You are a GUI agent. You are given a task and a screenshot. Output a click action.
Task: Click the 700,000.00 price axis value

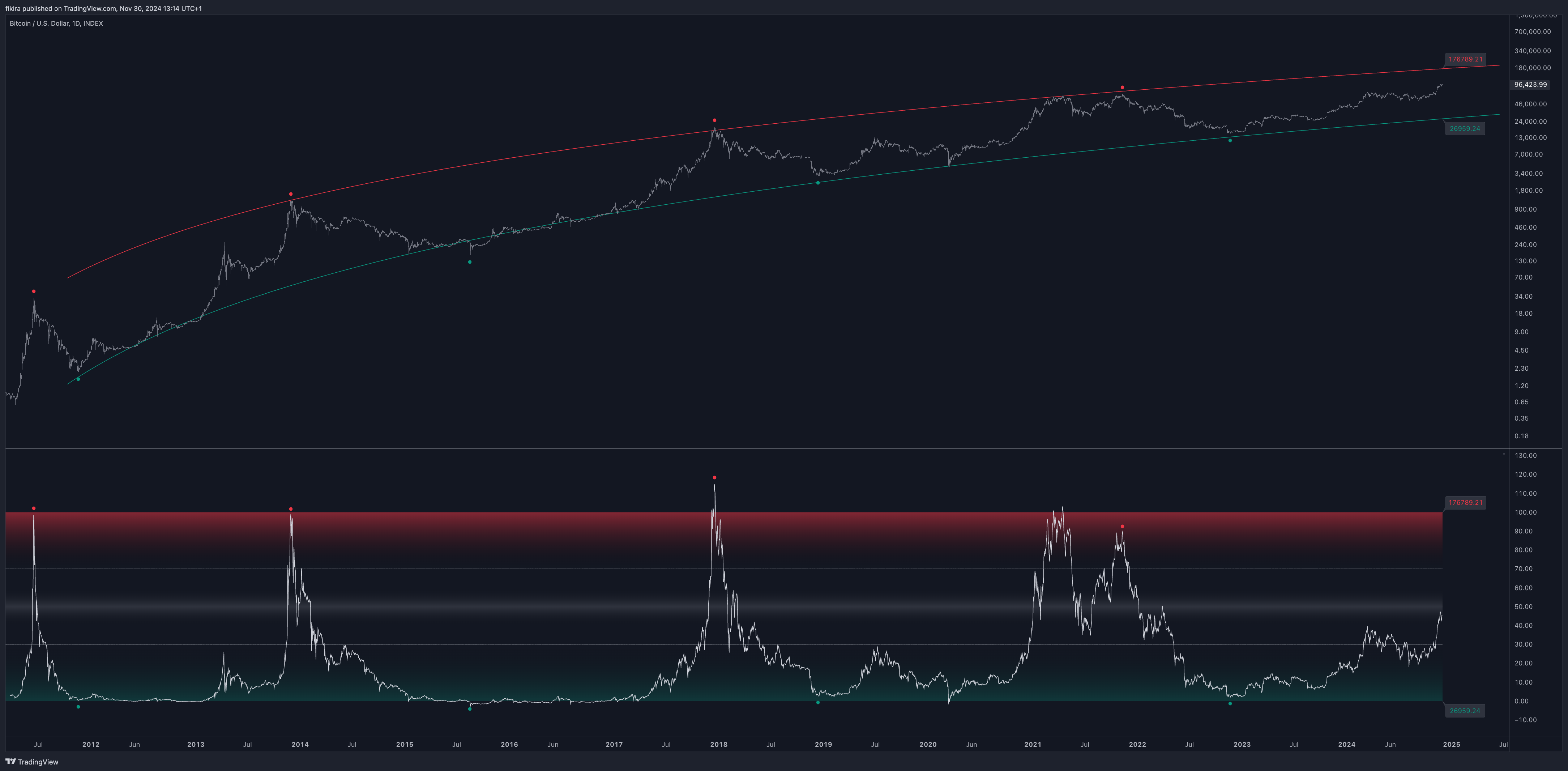[x=1533, y=32]
